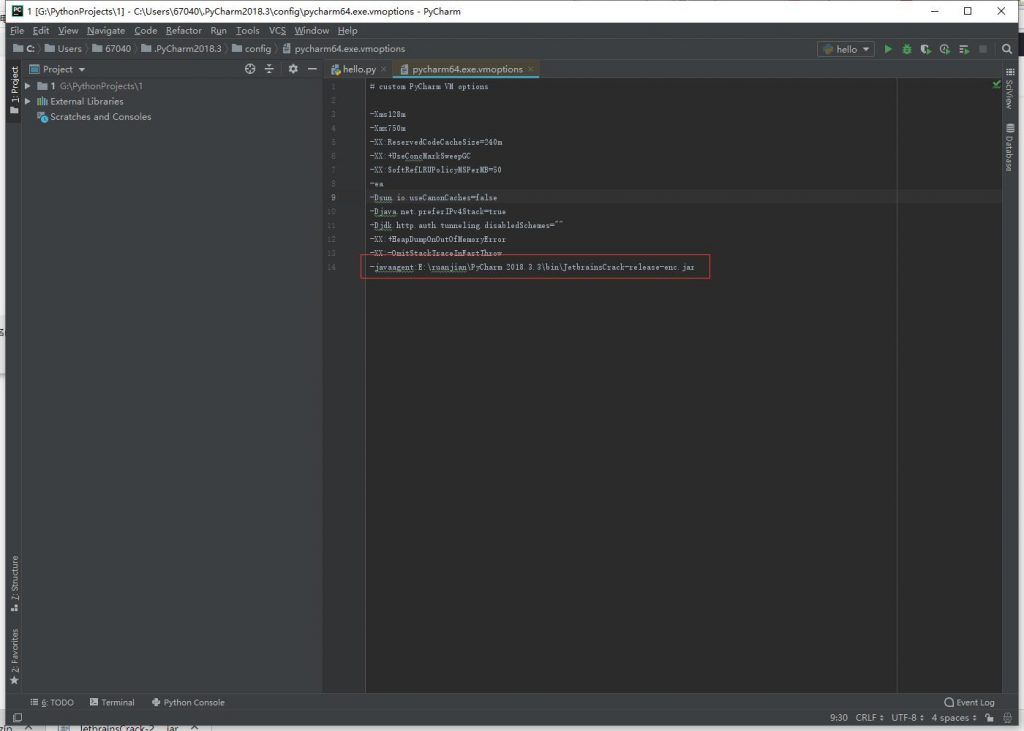Toggle read-only lock icon in status bar
Screen dimensions: 1024x731
tap(989, 717)
